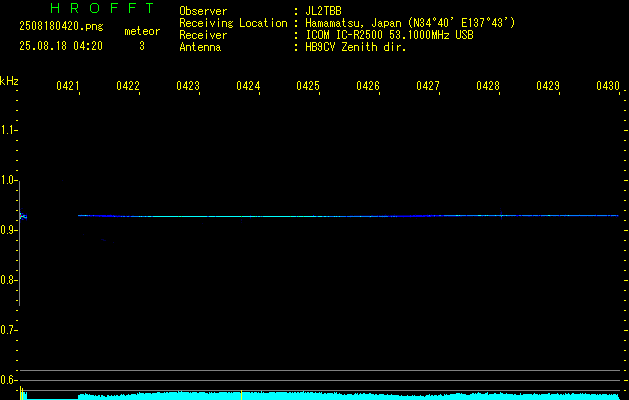This screenshot has height=400, width=629.
Task: Click the red-cyan meteor echo at spectrogram start
Action: tap(23, 217)
